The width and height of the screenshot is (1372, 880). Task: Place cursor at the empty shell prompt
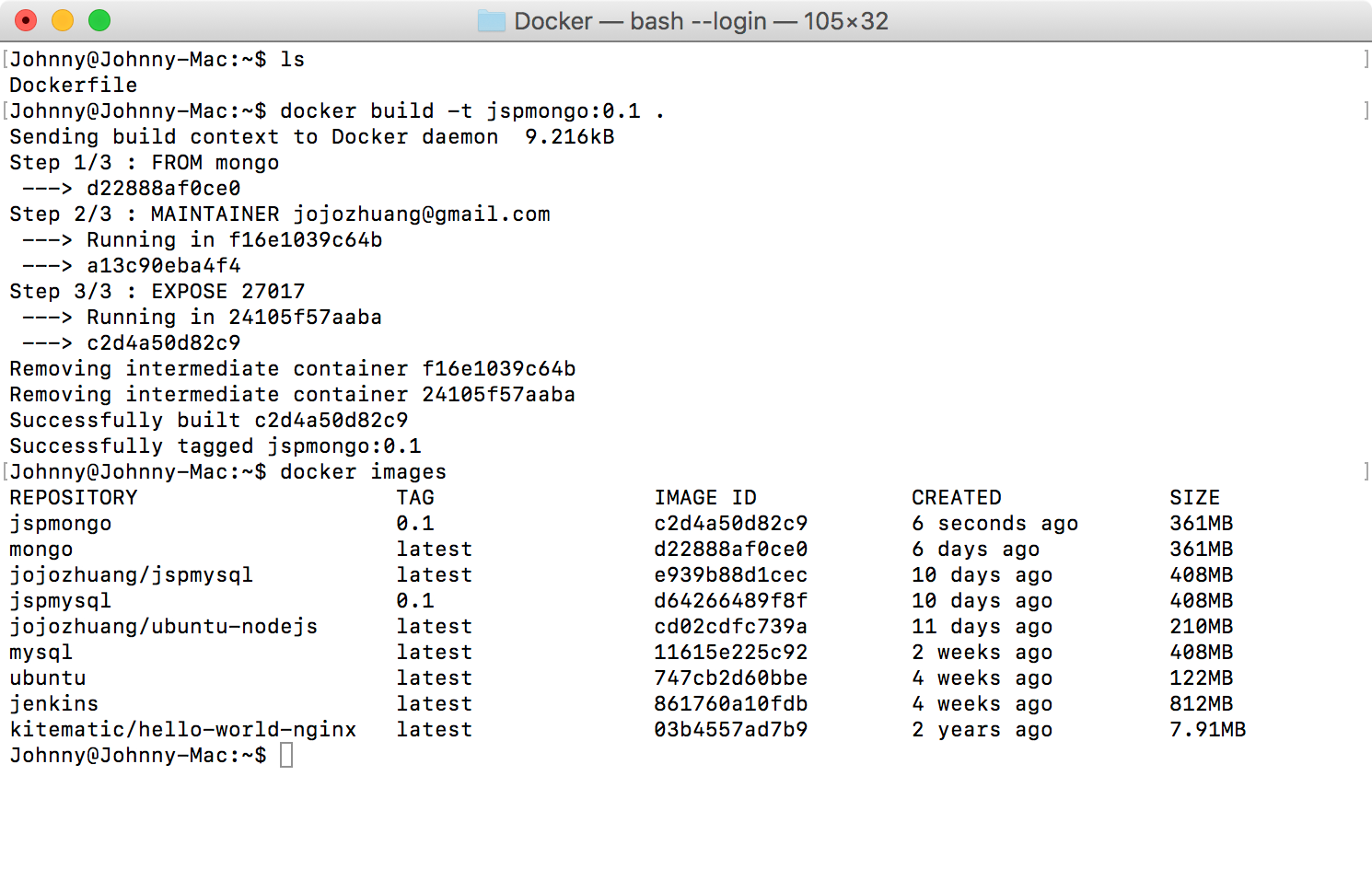[x=286, y=755]
